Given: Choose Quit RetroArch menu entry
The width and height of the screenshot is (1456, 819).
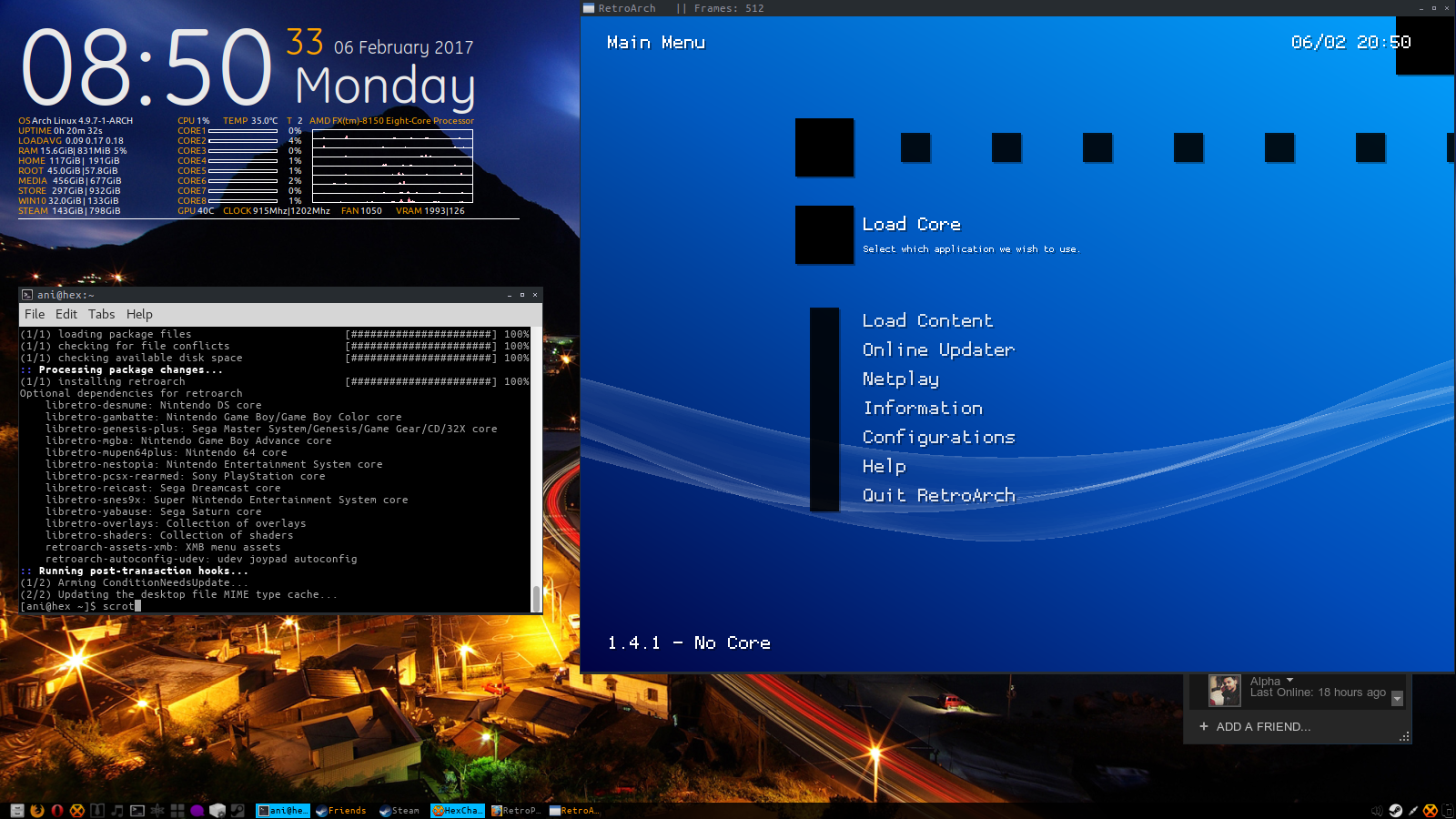Looking at the screenshot, I should point(938,495).
